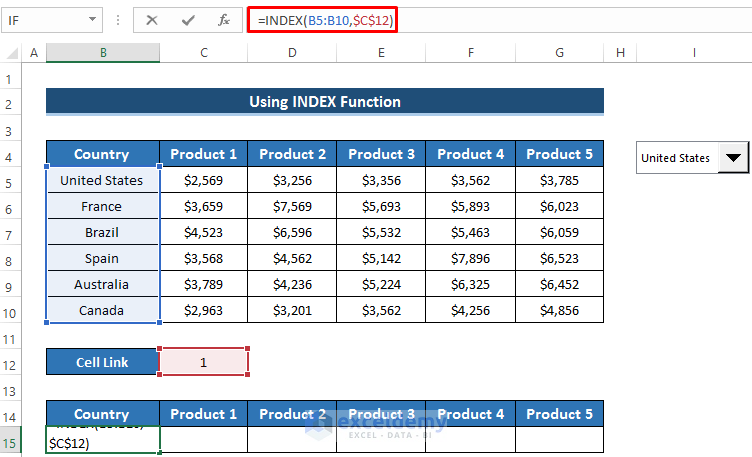Select row 12 header
Image resolution: width=752 pixels, height=457 pixels.
pyautogui.click(x=13, y=363)
